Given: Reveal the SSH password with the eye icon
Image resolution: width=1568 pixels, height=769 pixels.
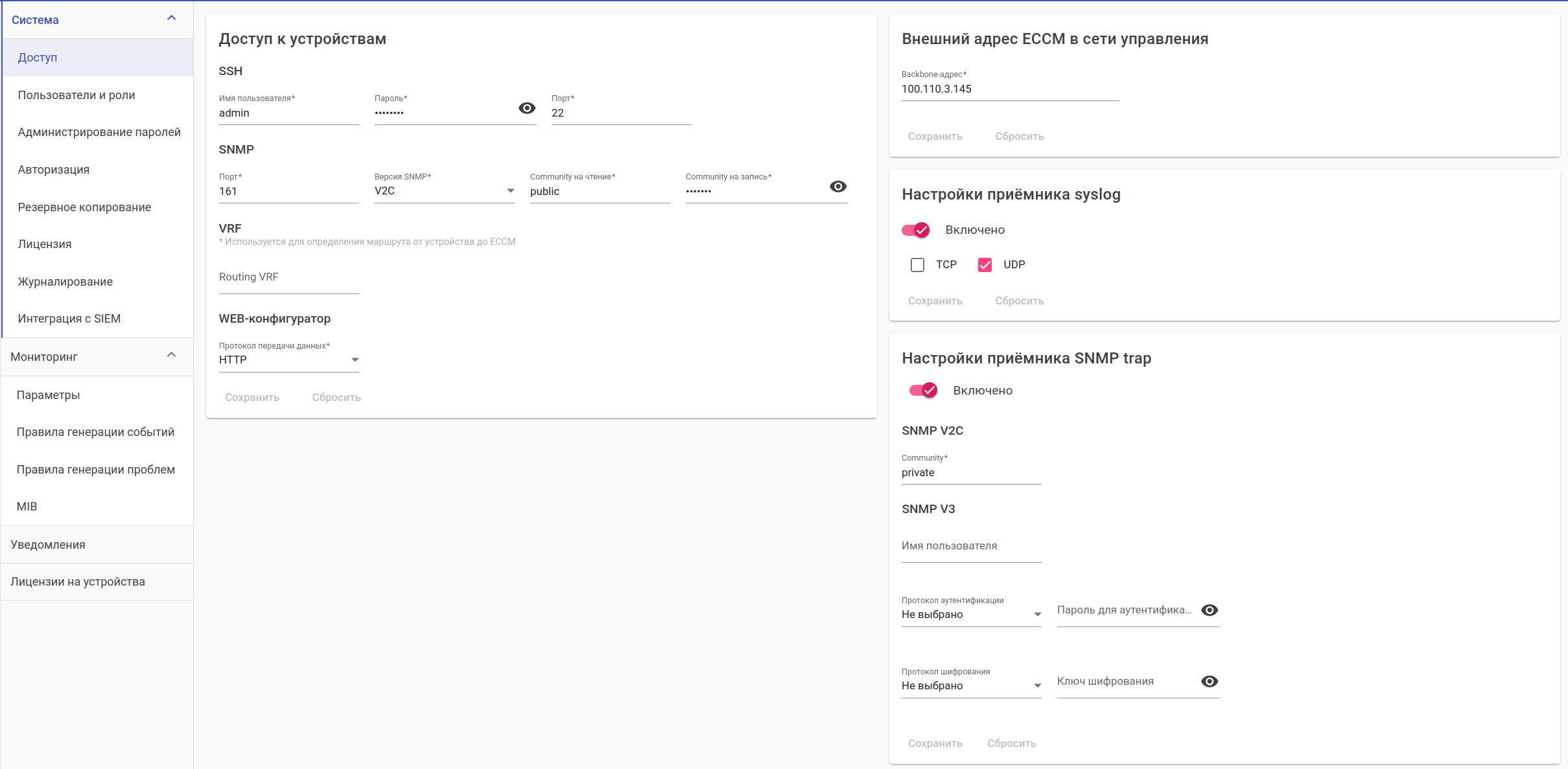Looking at the screenshot, I should 527,108.
